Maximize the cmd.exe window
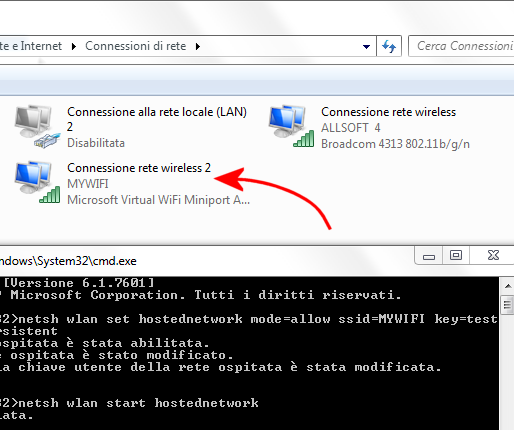514x430 pixels. 456,256
